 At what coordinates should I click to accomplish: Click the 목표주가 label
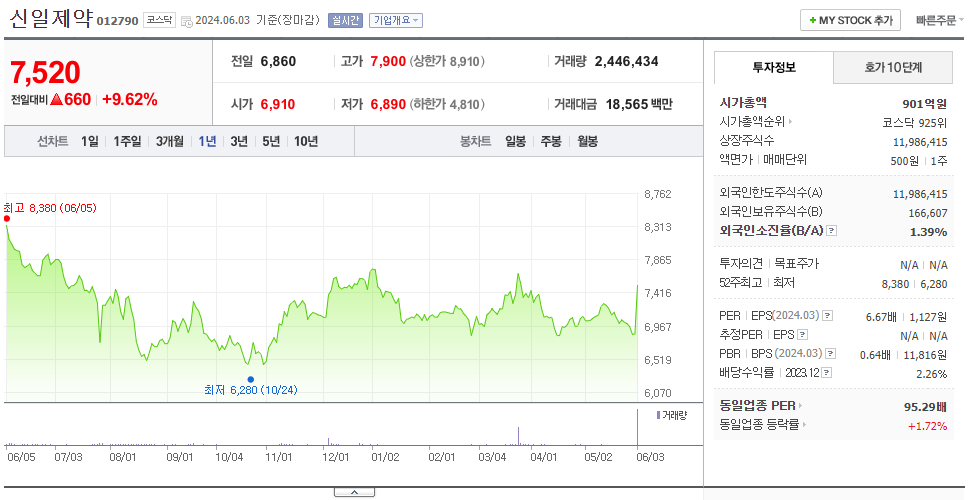click(796, 264)
